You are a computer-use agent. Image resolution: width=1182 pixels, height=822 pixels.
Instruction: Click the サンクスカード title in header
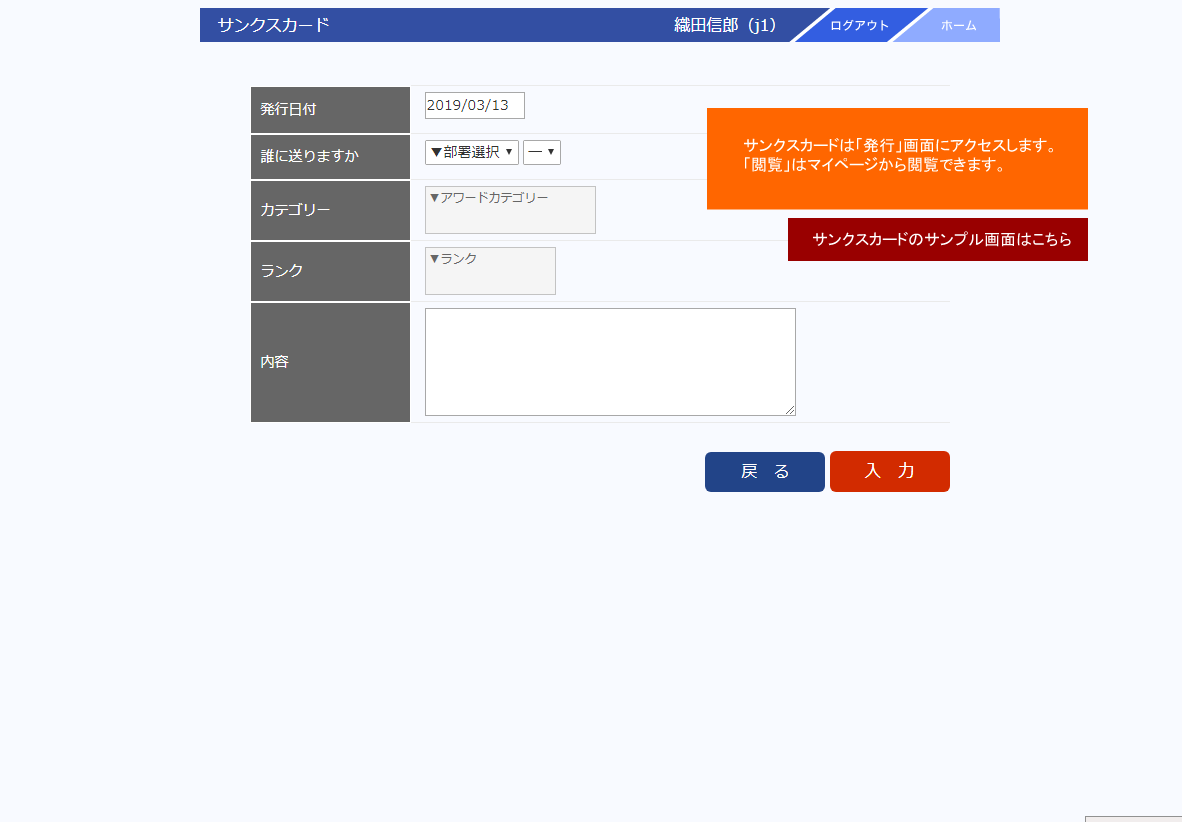coord(273,25)
